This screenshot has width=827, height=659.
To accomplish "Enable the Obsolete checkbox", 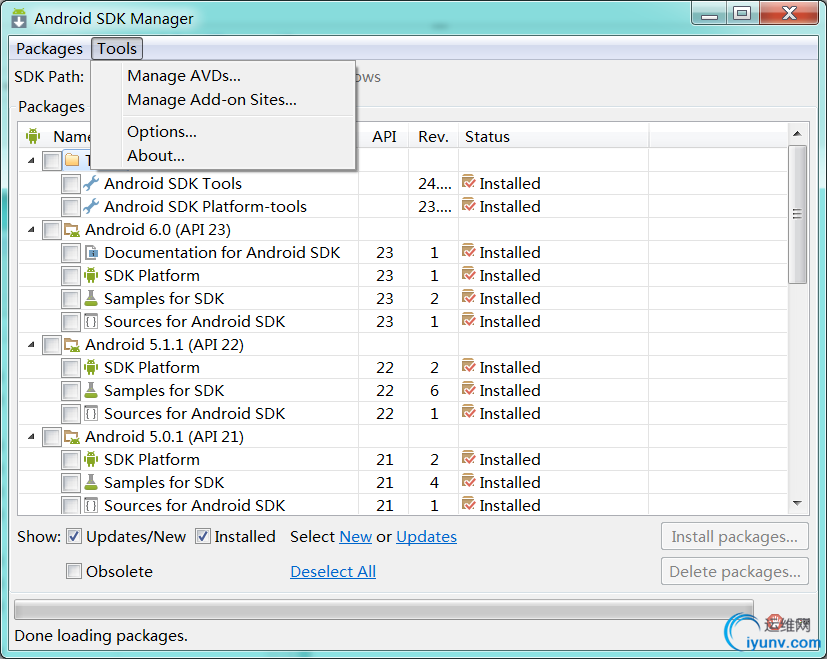I will tap(74, 572).
